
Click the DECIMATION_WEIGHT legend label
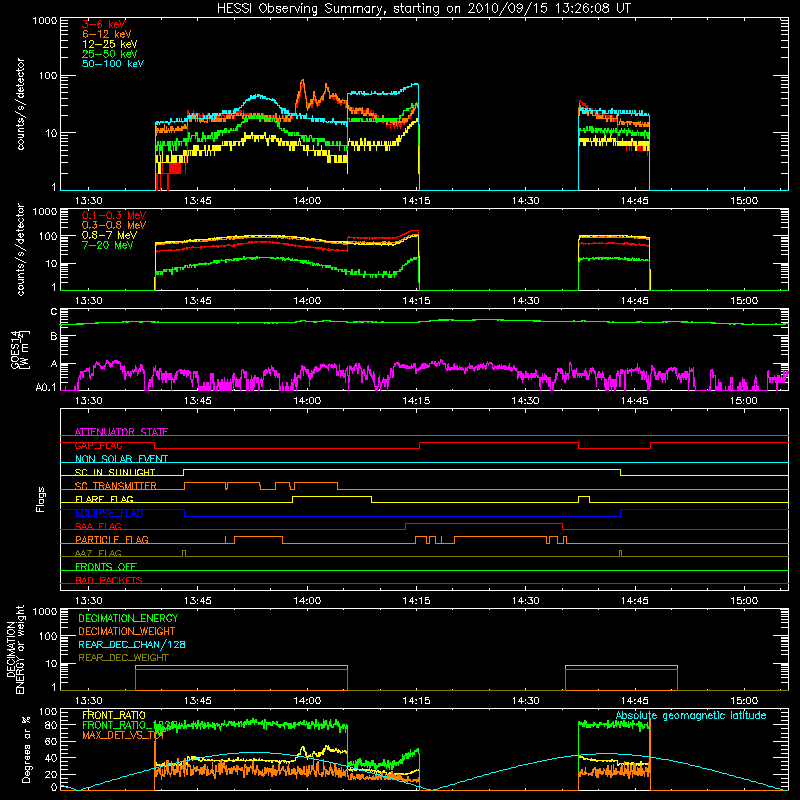[x=127, y=631]
